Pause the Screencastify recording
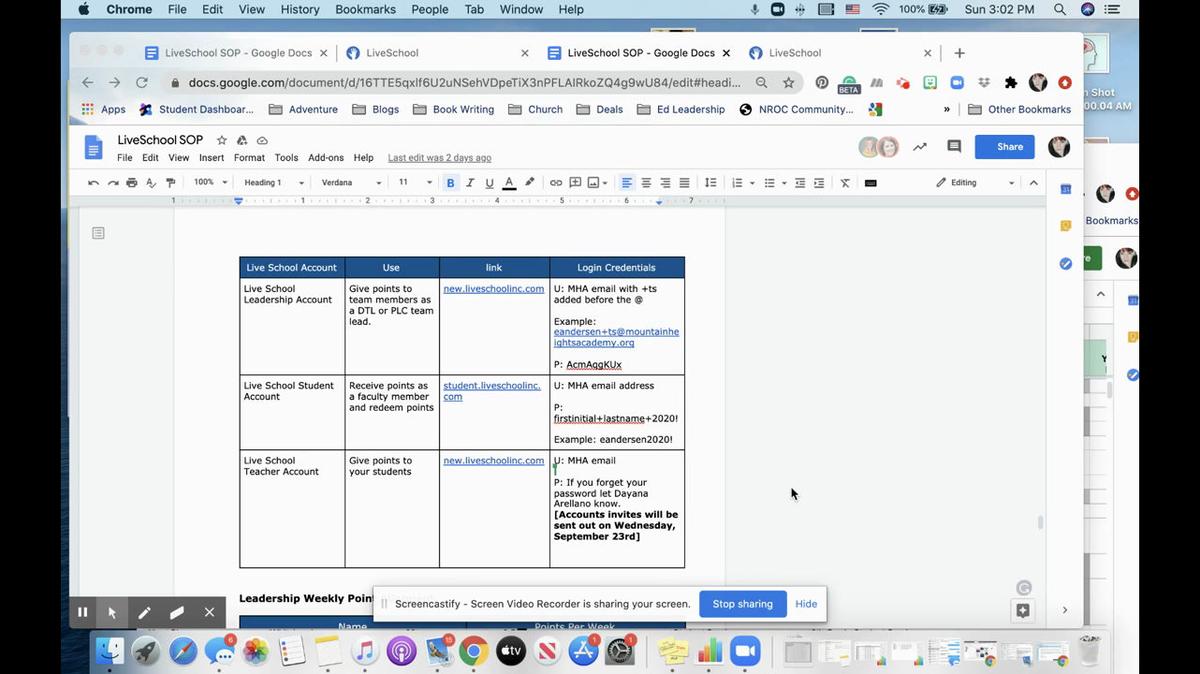Image resolution: width=1200 pixels, height=674 pixels. (x=83, y=612)
